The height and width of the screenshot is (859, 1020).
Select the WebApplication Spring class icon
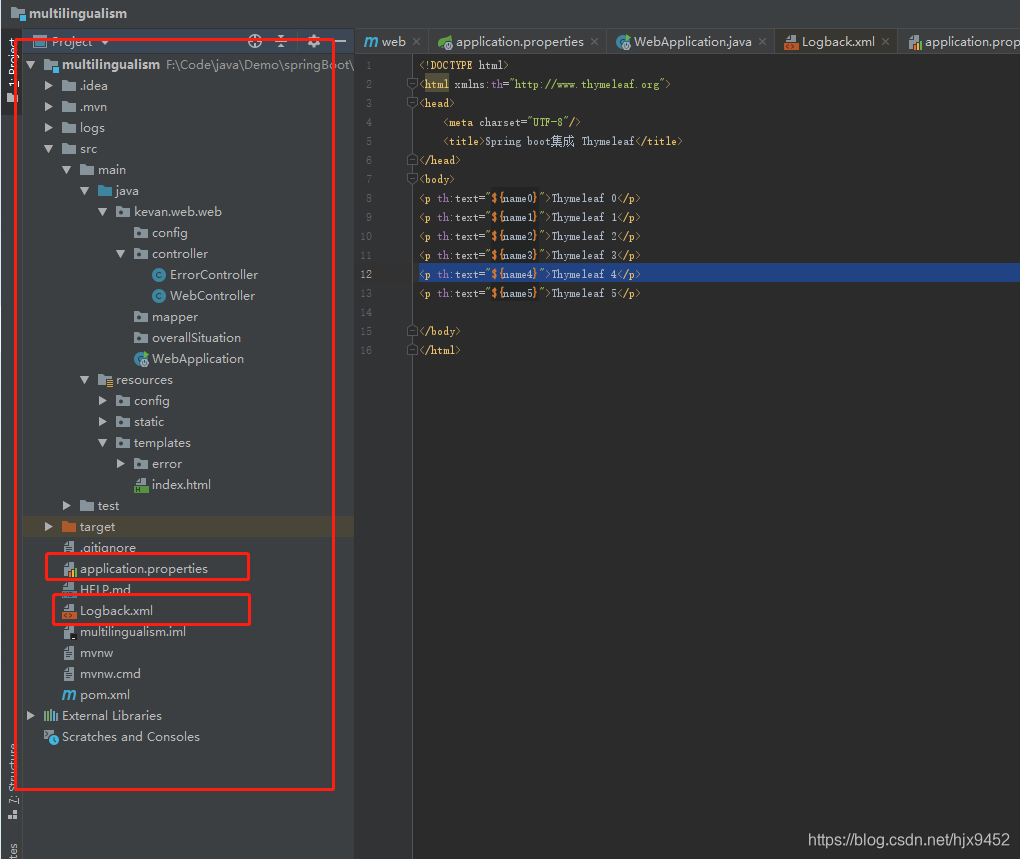[x=141, y=359]
